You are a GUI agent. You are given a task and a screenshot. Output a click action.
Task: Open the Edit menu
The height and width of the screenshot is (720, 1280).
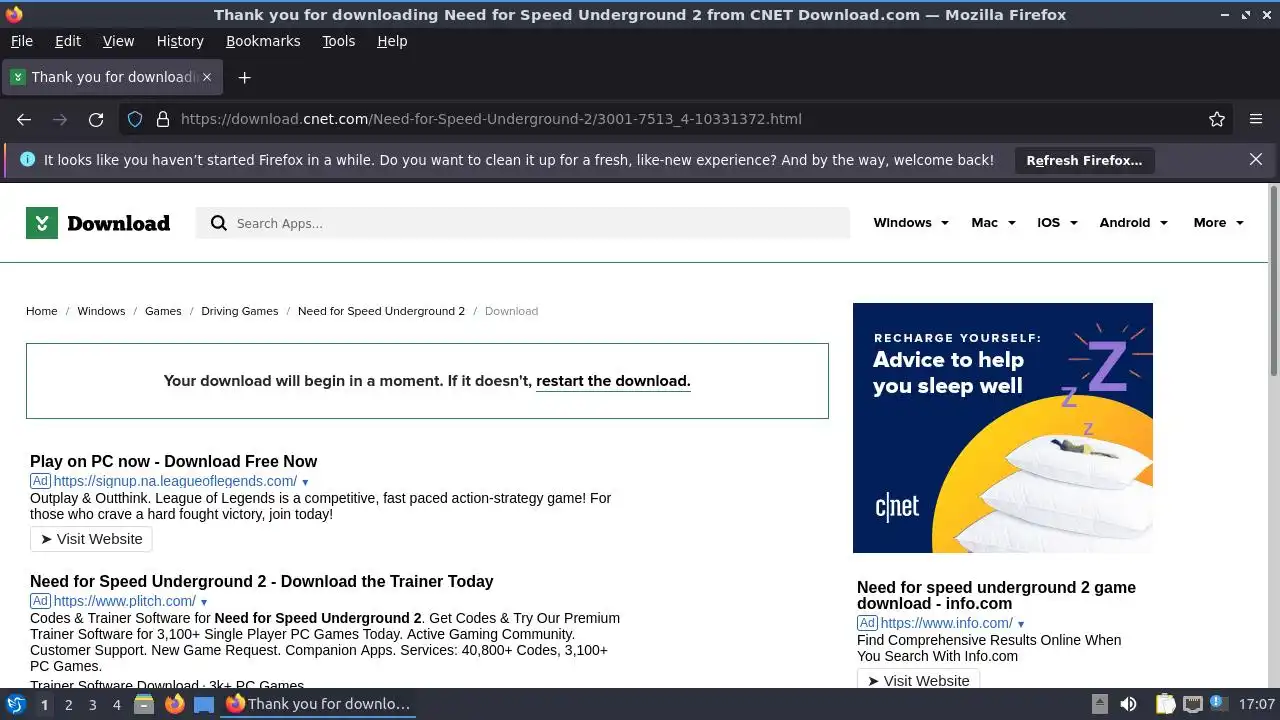coord(68,41)
